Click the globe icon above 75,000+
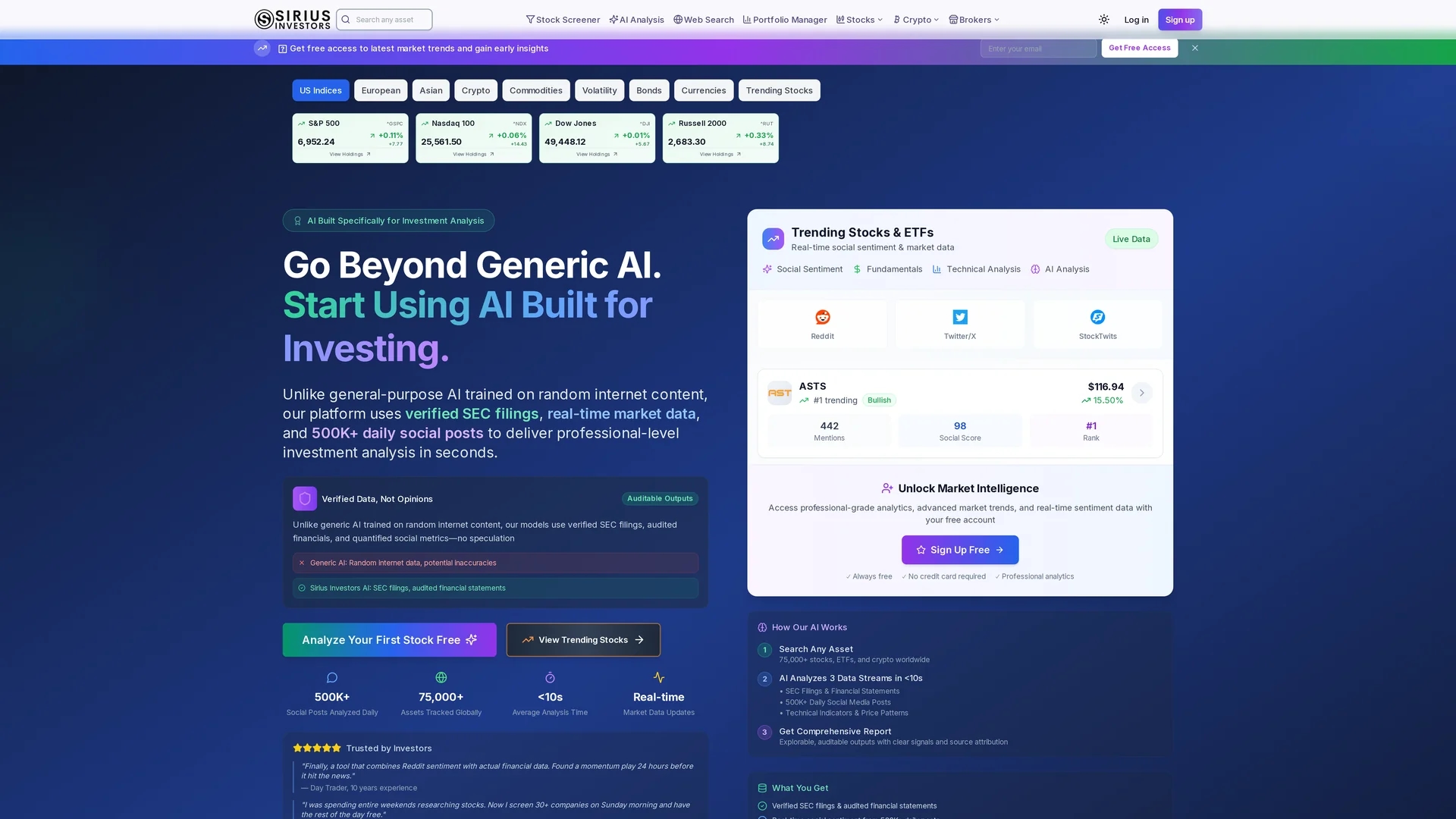 [x=441, y=677]
